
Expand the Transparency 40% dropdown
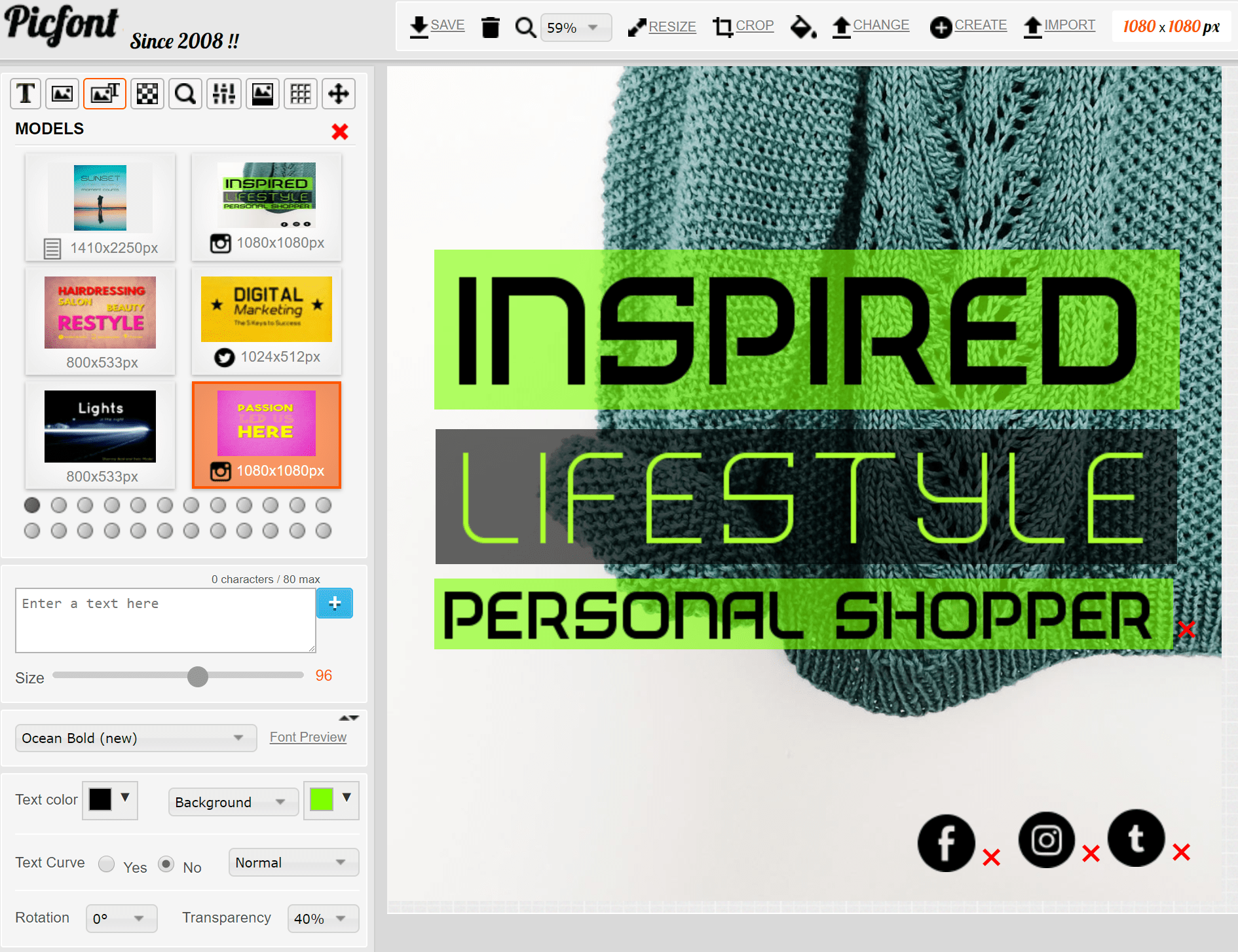coord(323,919)
